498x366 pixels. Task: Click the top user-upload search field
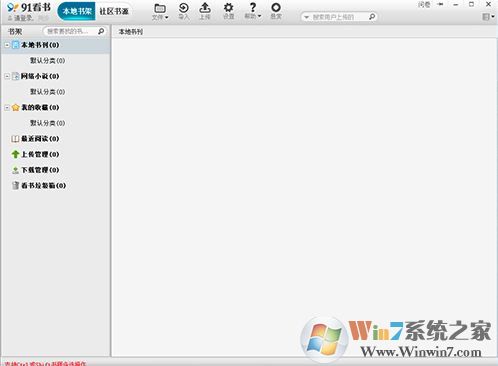pos(339,17)
